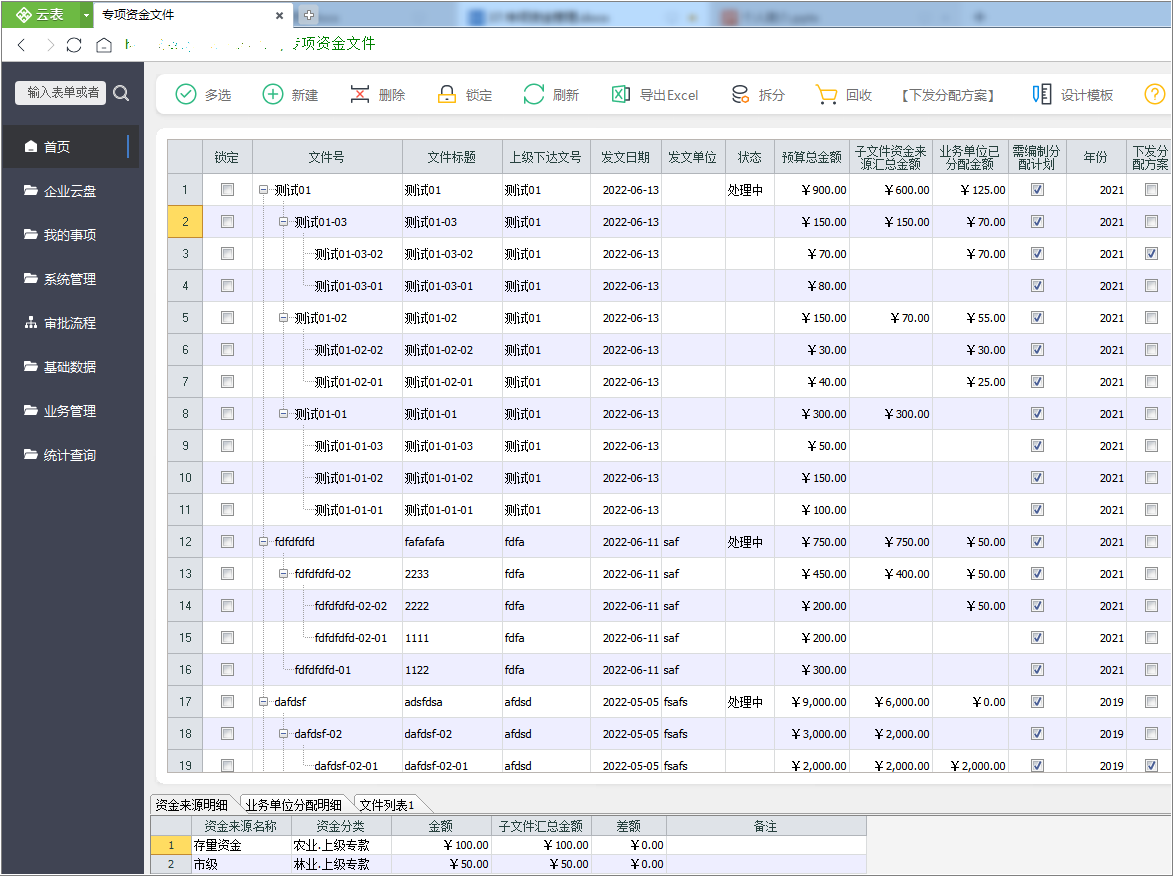Close the 专项资金文件 tab

(279, 15)
